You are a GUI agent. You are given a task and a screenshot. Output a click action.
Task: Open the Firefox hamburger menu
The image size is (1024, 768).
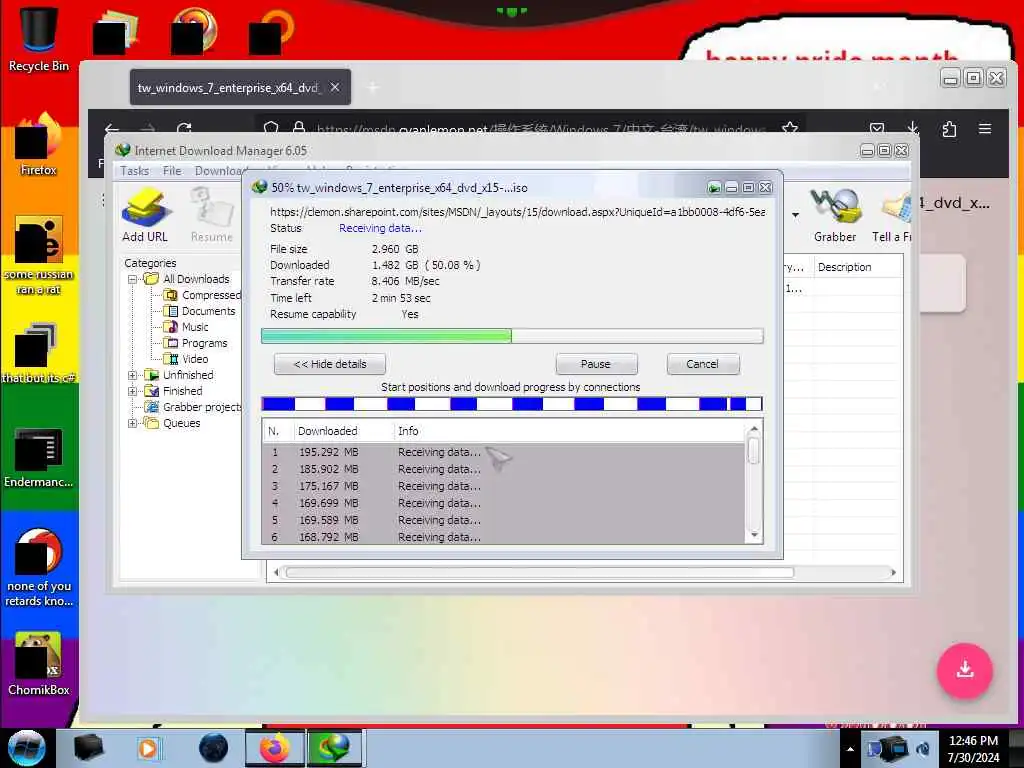(985, 129)
